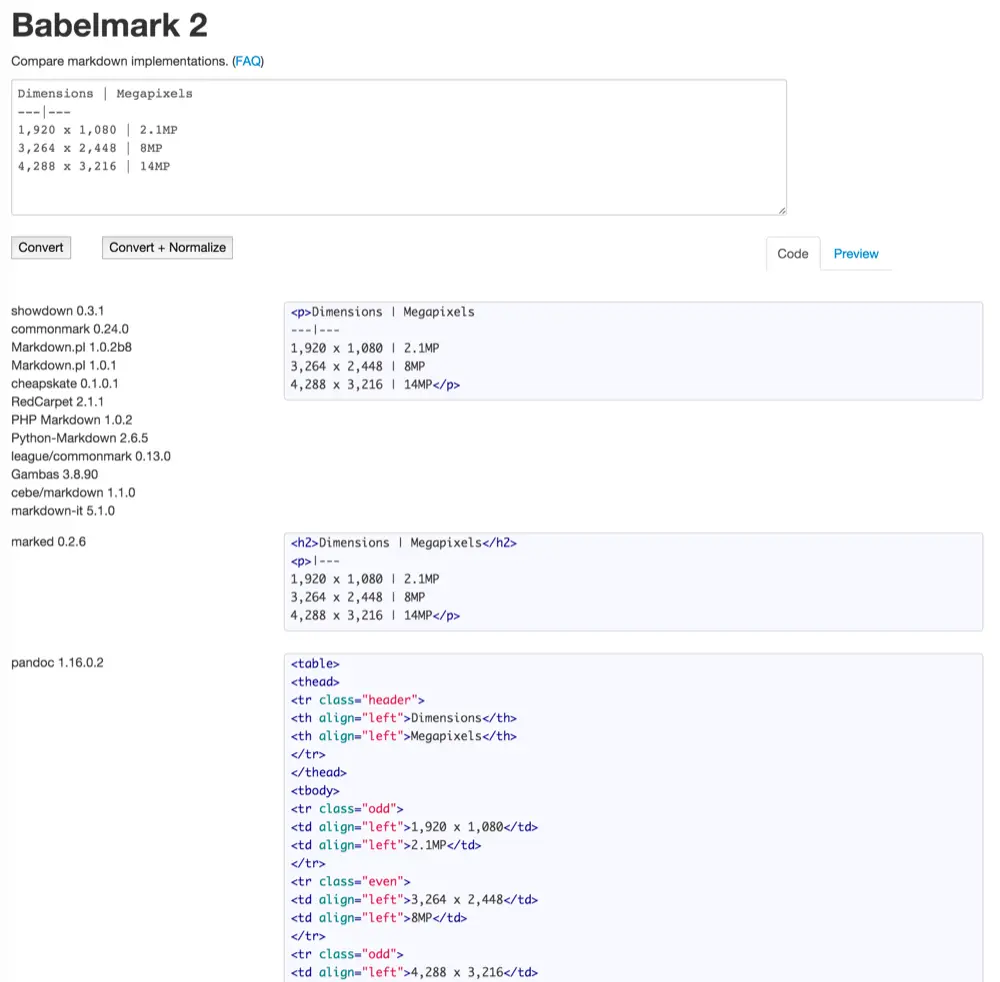Viewport: 1000px width, 982px height.
Task: Open the FAQ link
Action: [x=248, y=61]
